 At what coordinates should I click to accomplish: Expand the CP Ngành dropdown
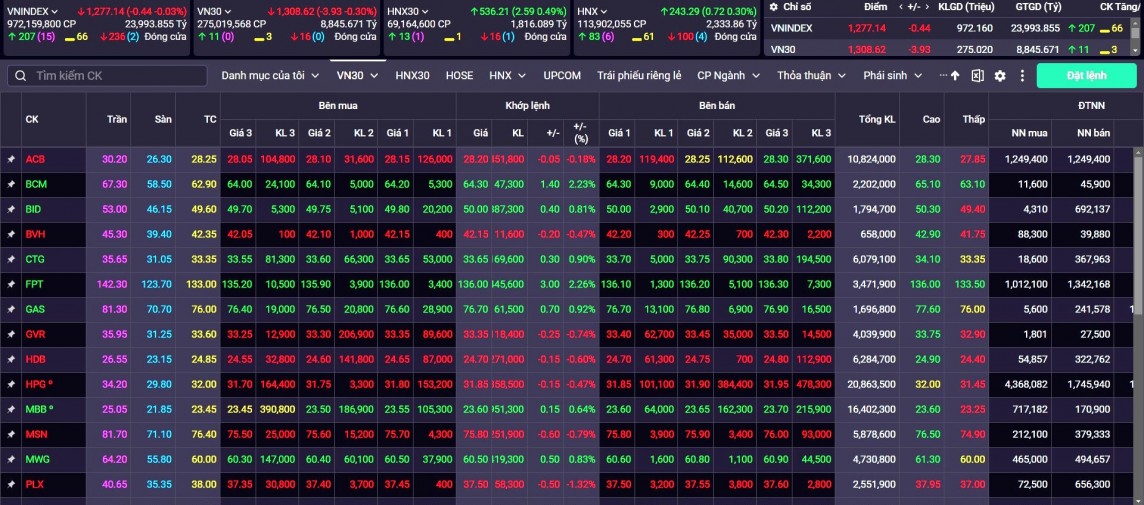click(729, 76)
